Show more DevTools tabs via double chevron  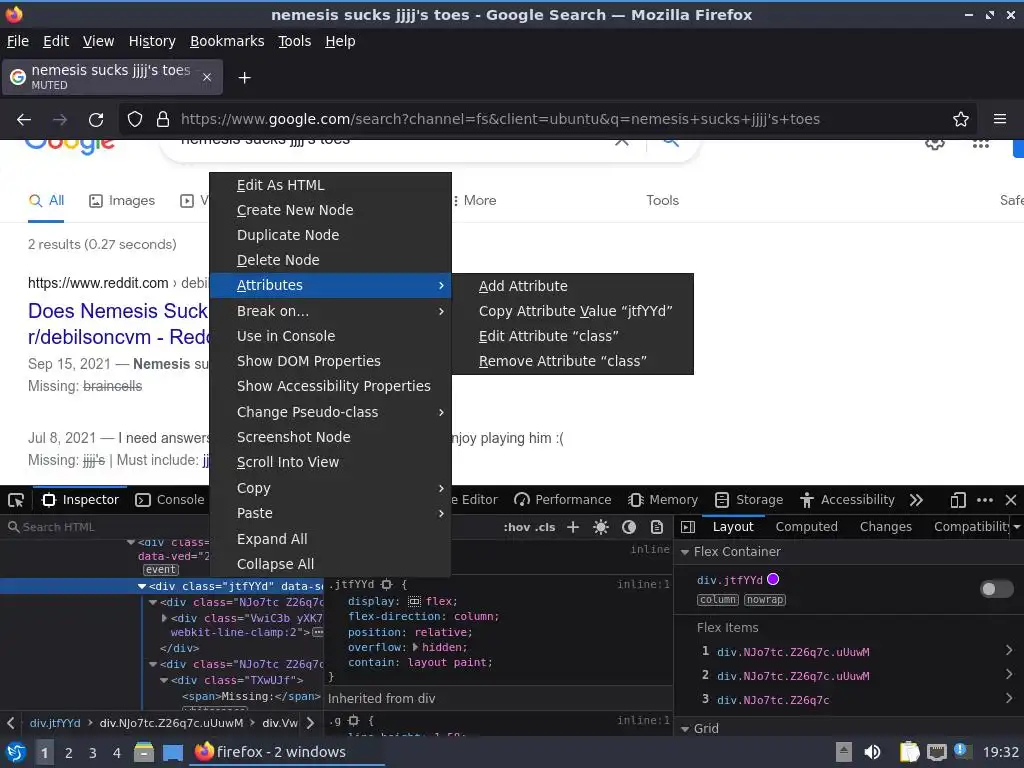916,500
